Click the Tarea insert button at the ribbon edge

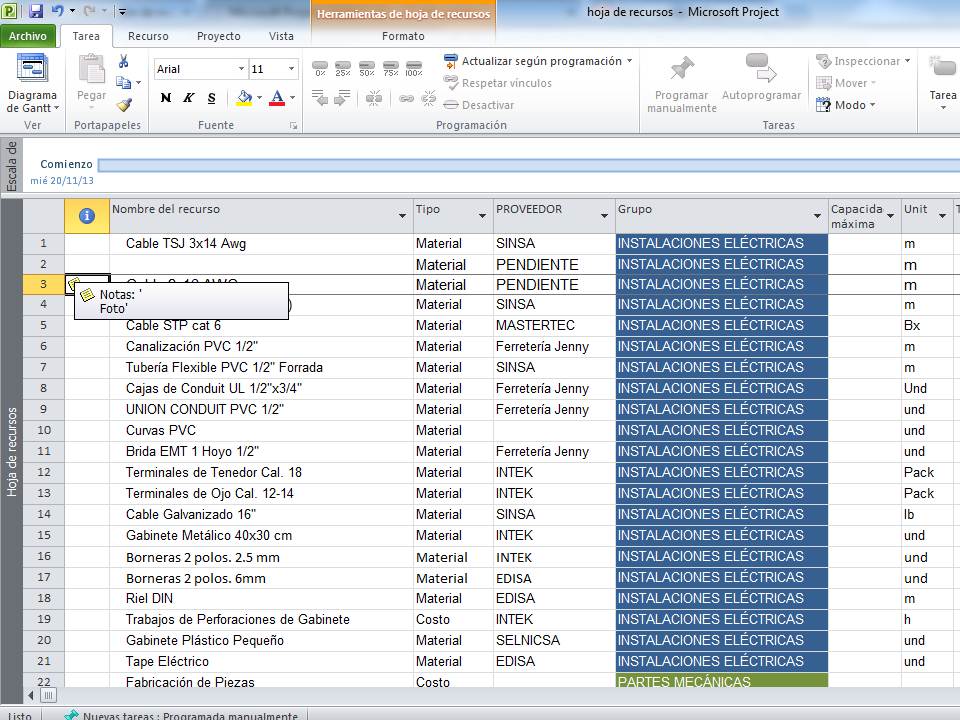pos(942,83)
